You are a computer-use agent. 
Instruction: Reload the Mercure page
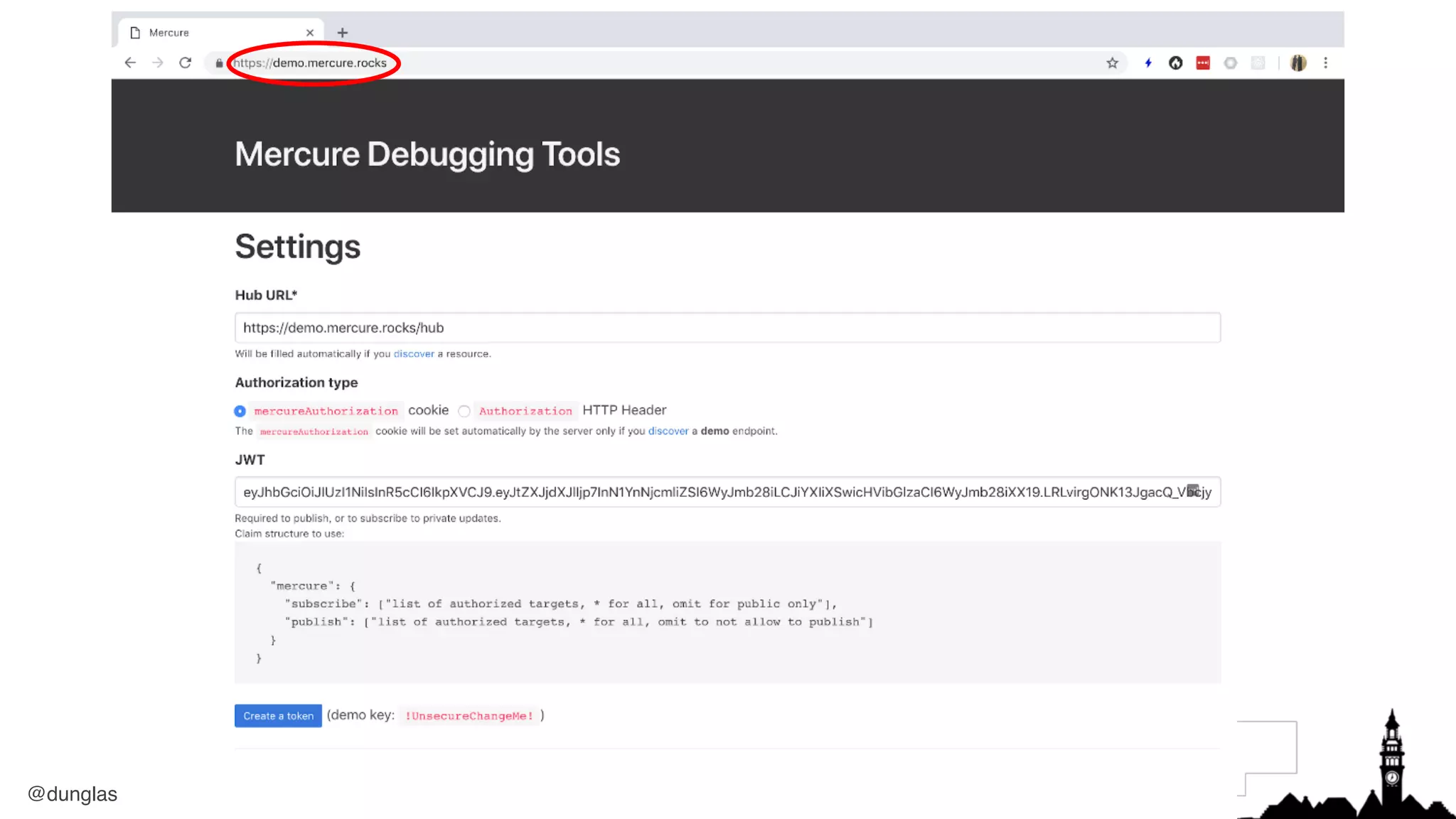(x=185, y=63)
